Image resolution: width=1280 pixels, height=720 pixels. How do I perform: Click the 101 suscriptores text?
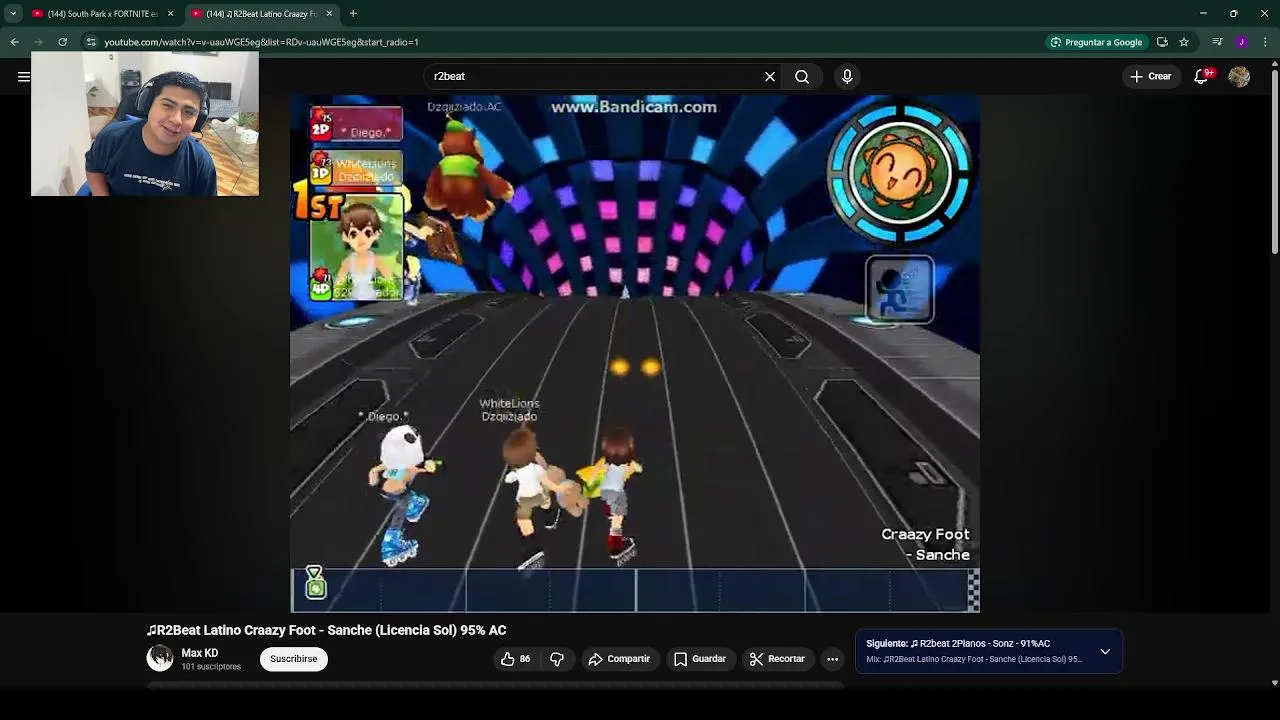tap(211, 667)
